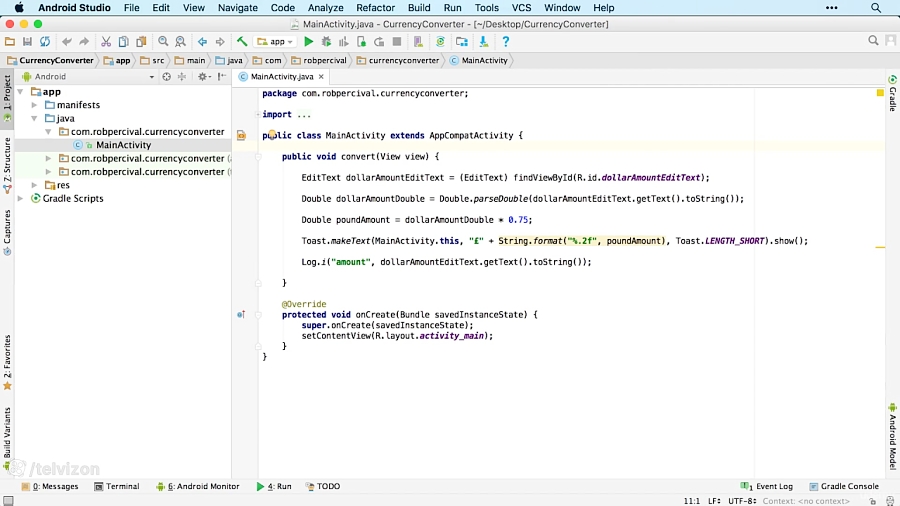Click the Terminal button in bottom bar
This screenshot has height=506, width=900.
pos(116,487)
